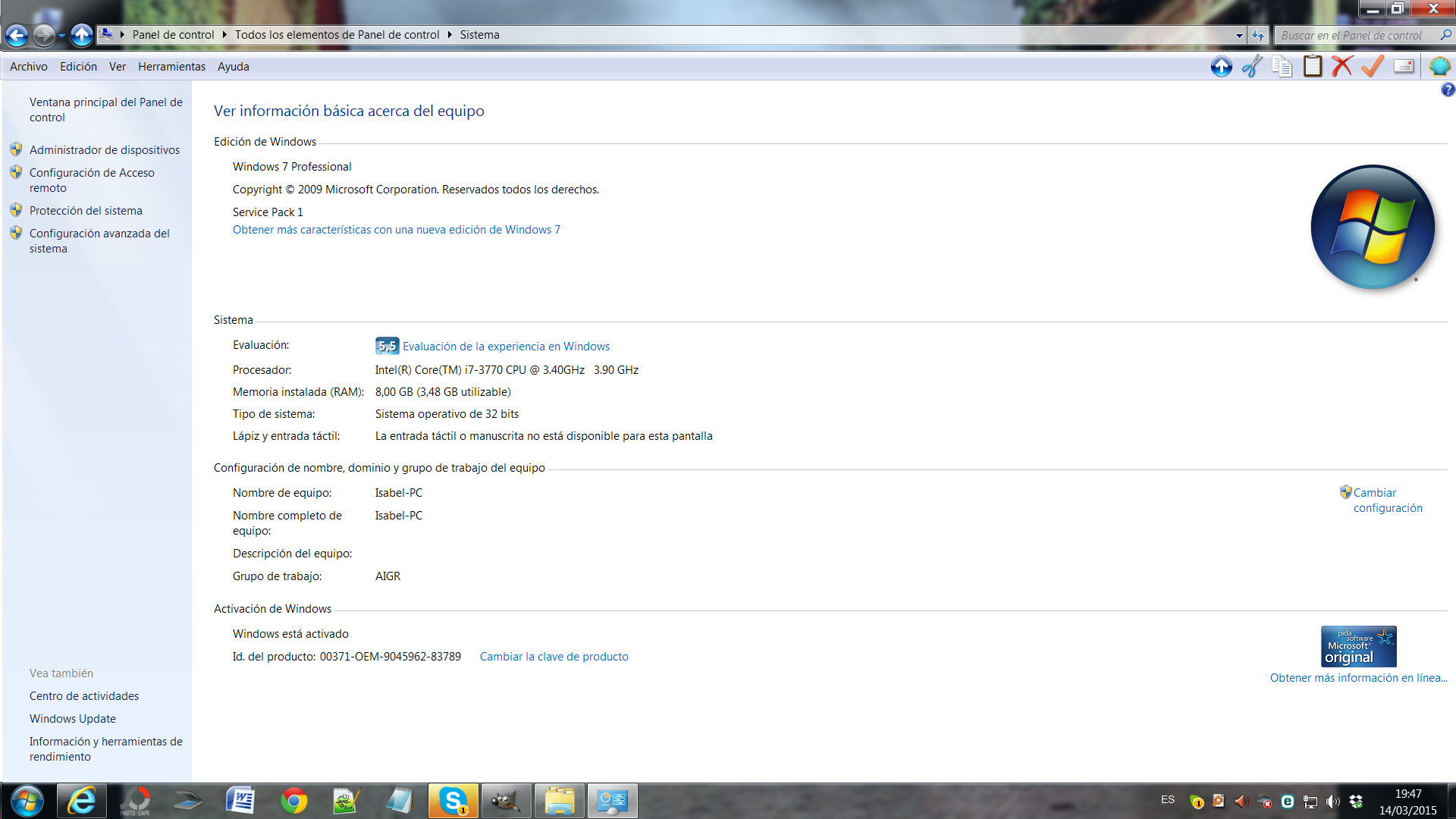
Task: Open Windows Update link
Action: [x=73, y=719]
